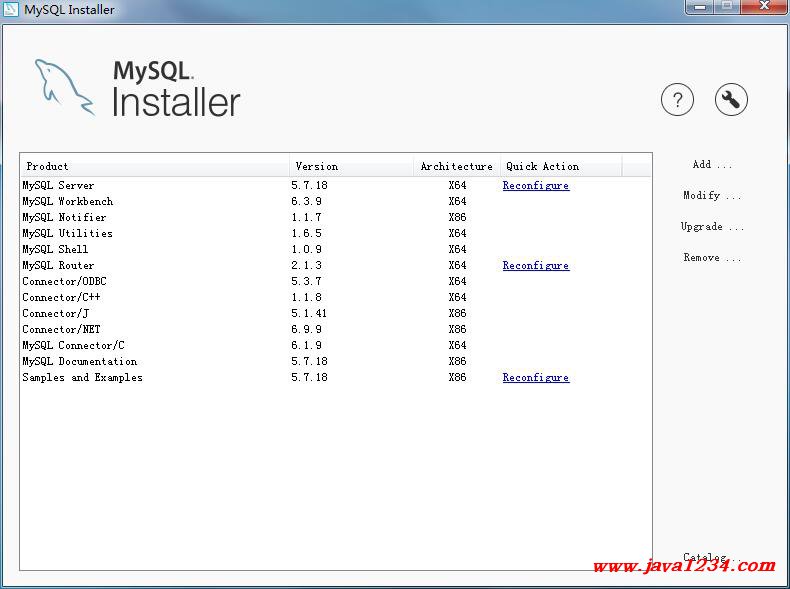Click version 1.1.8 of Connector/C++

[306, 297]
